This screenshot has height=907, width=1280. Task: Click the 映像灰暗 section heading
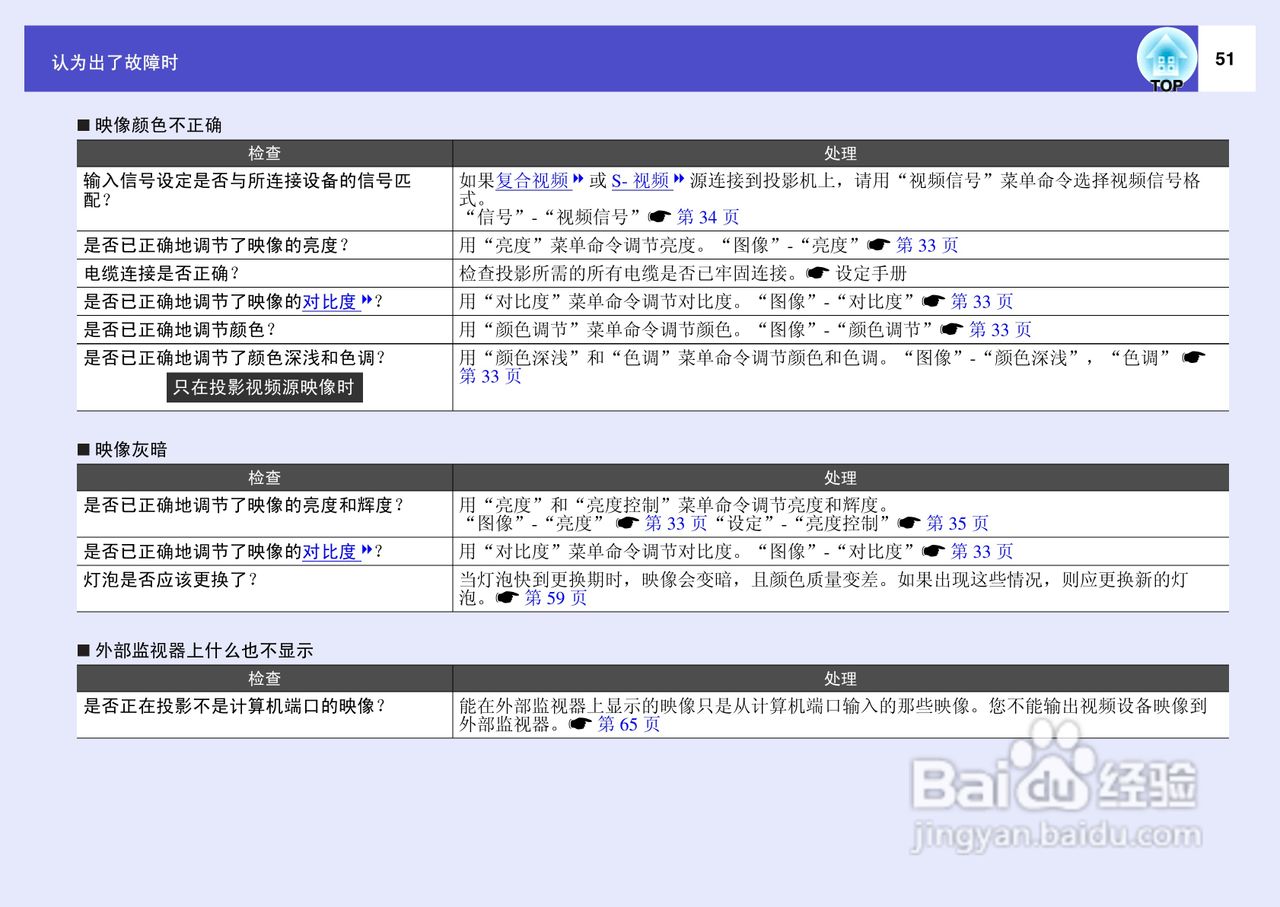click(123, 450)
